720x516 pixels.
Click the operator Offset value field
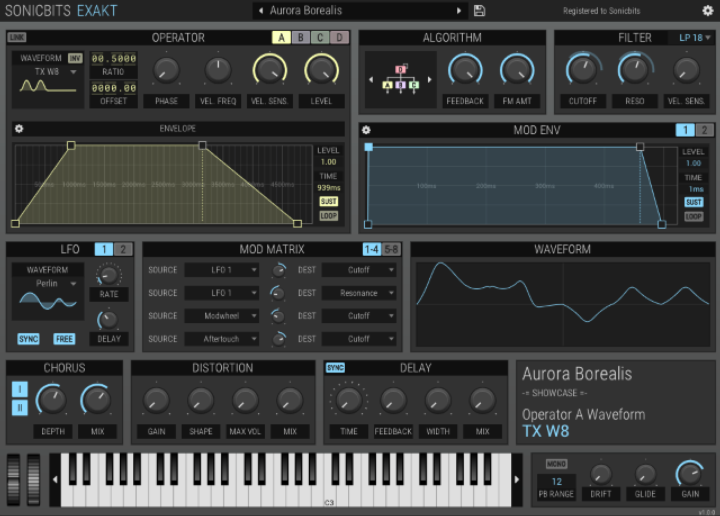coord(113,88)
